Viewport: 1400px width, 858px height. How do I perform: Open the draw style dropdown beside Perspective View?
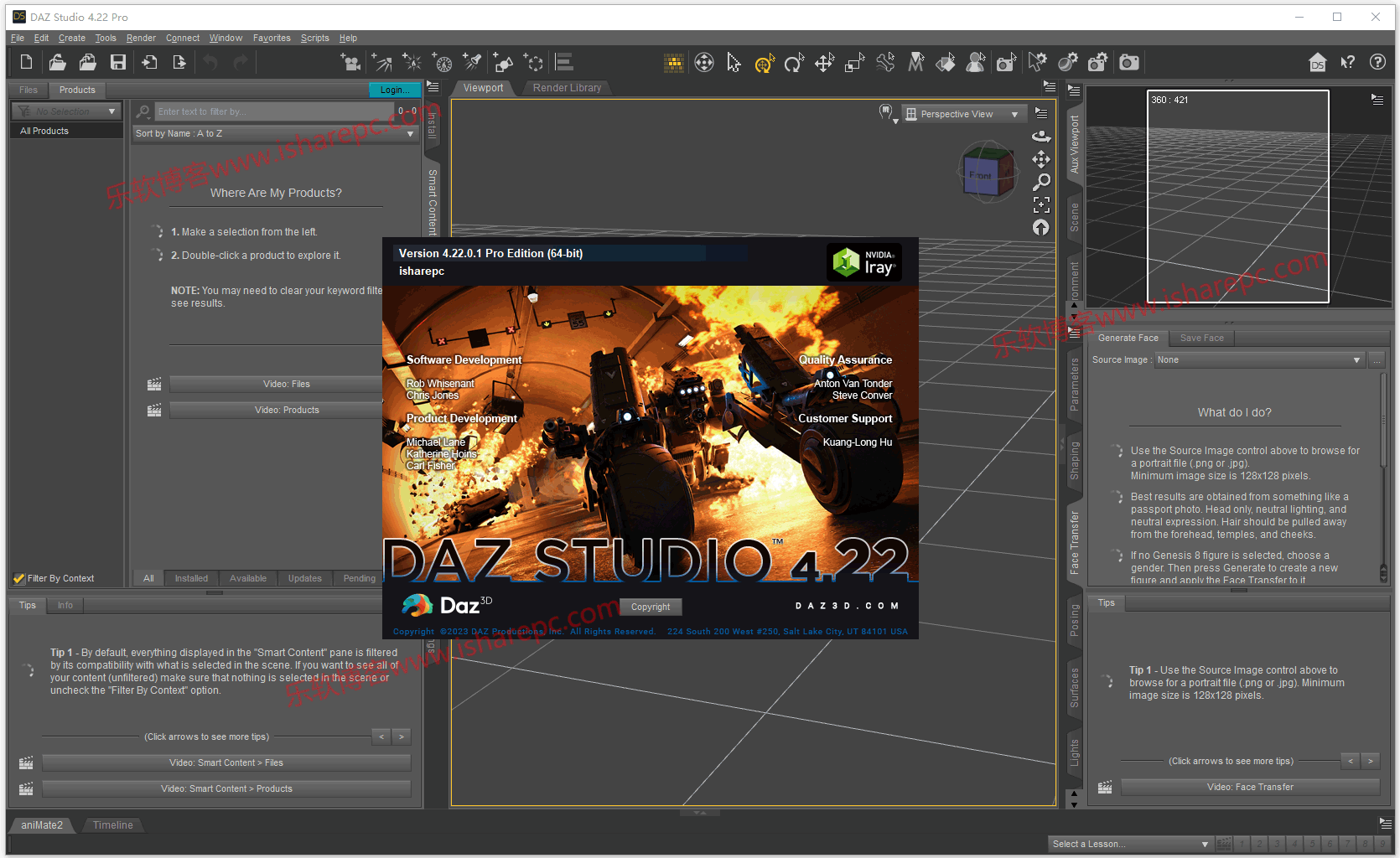click(x=887, y=113)
